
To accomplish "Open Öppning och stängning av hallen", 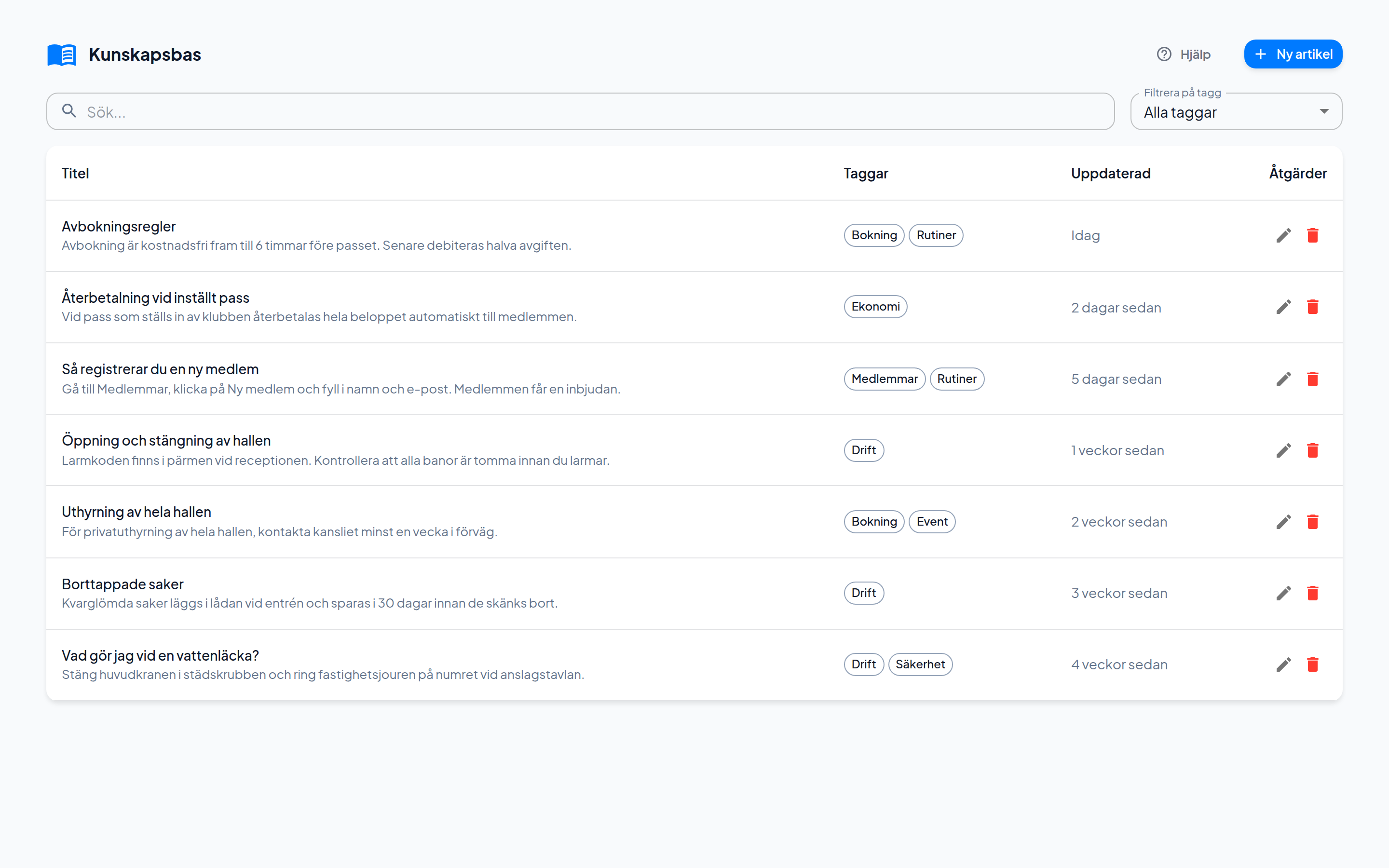I will [166, 440].
